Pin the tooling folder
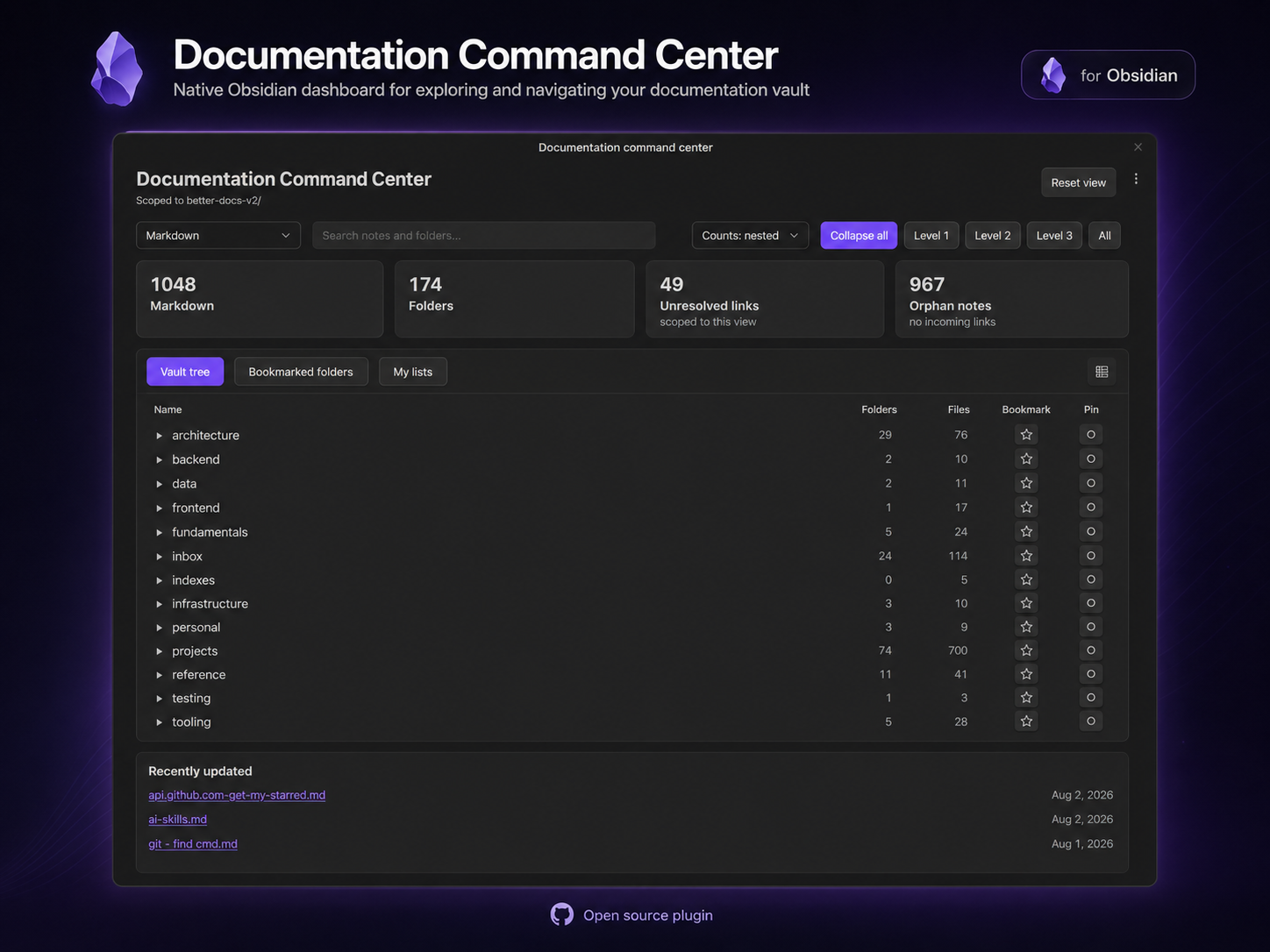The image size is (1270, 952). (x=1091, y=721)
